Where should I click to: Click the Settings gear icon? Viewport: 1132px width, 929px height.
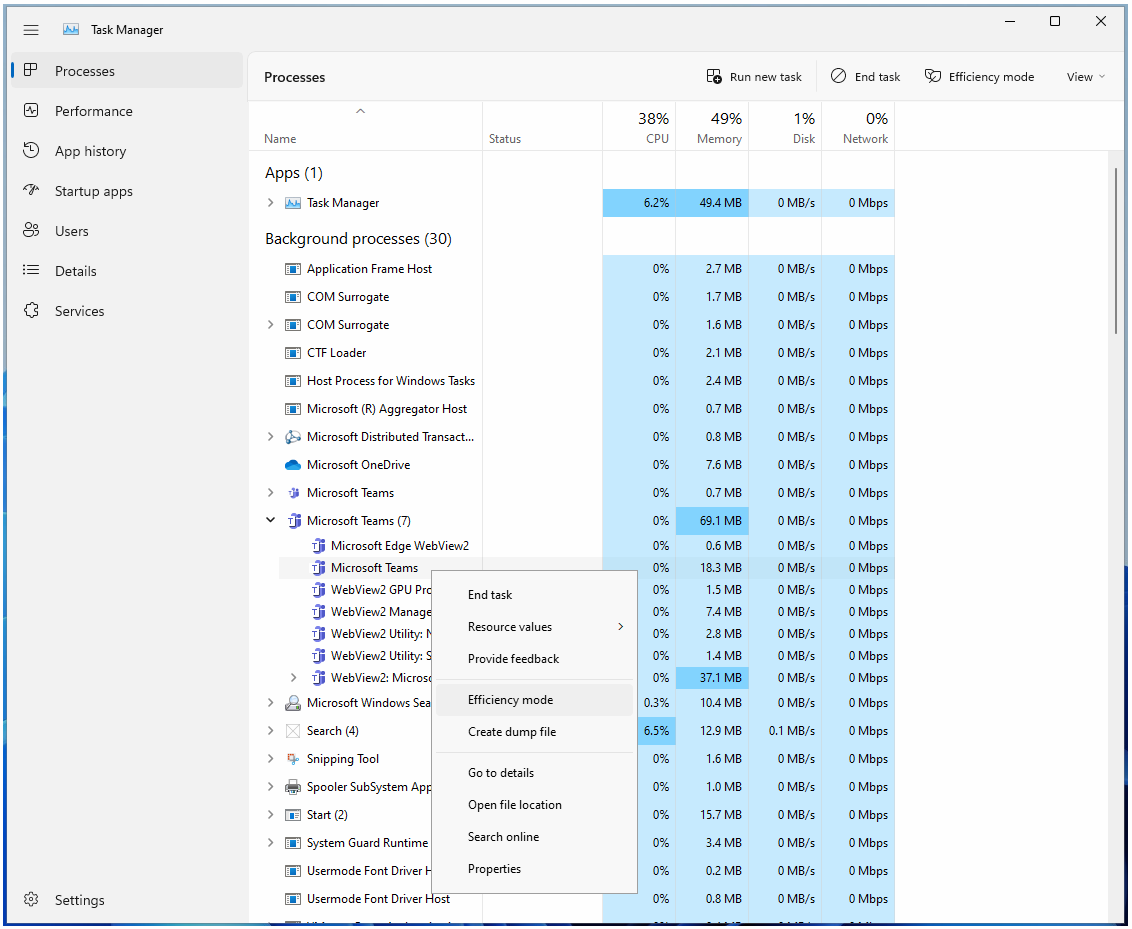[30, 899]
